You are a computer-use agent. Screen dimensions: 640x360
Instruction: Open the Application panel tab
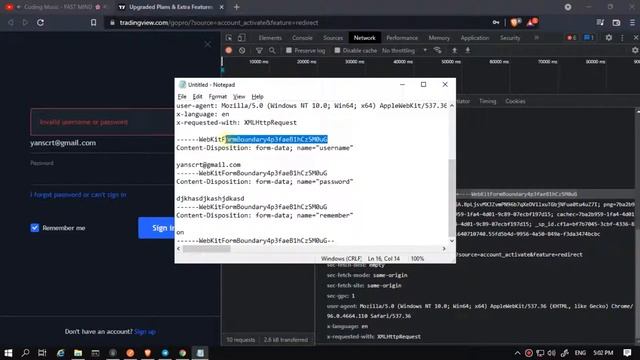(x=475, y=38)
